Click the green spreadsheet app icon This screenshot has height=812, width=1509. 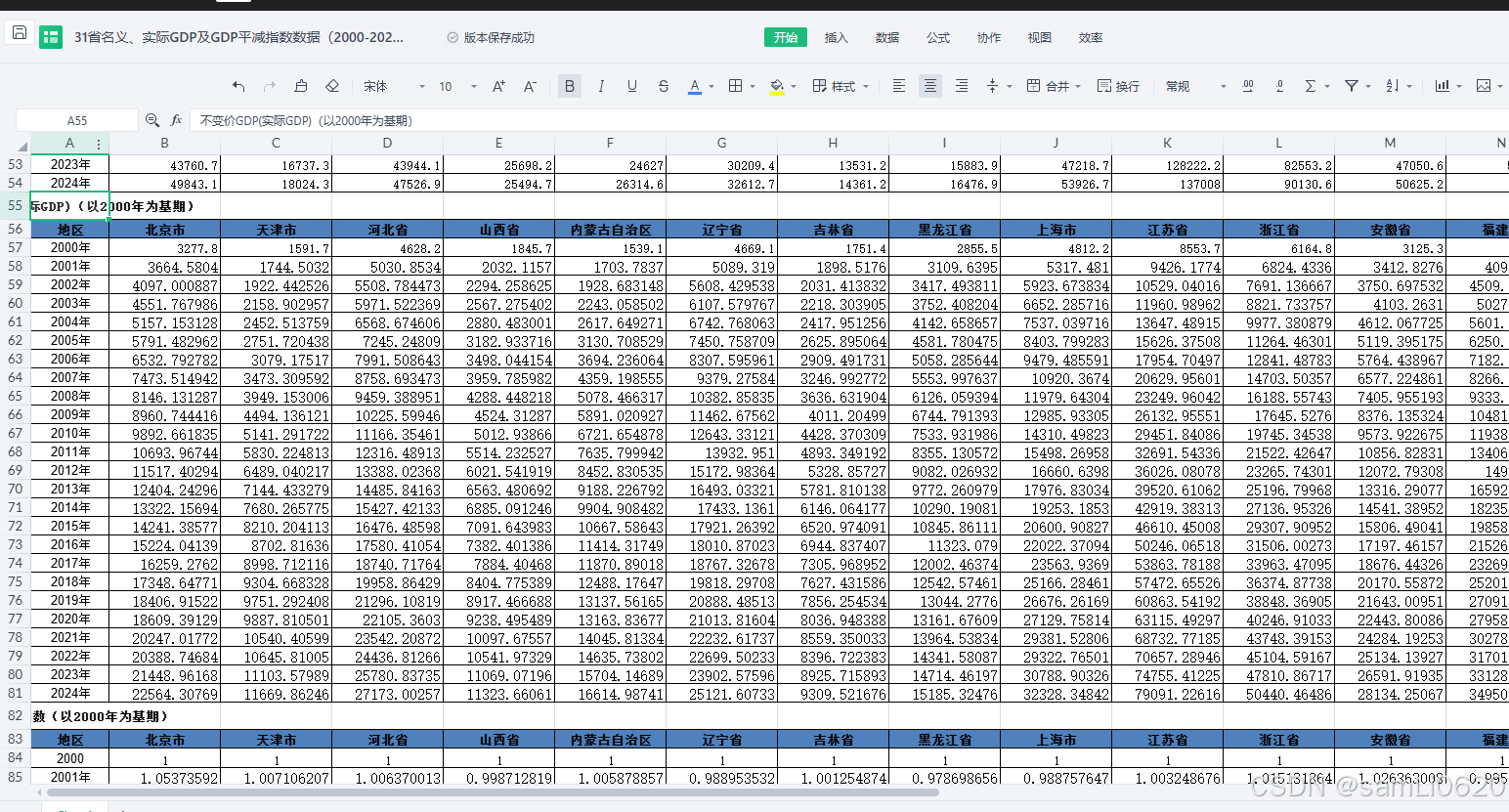click(x=51, y=37)
